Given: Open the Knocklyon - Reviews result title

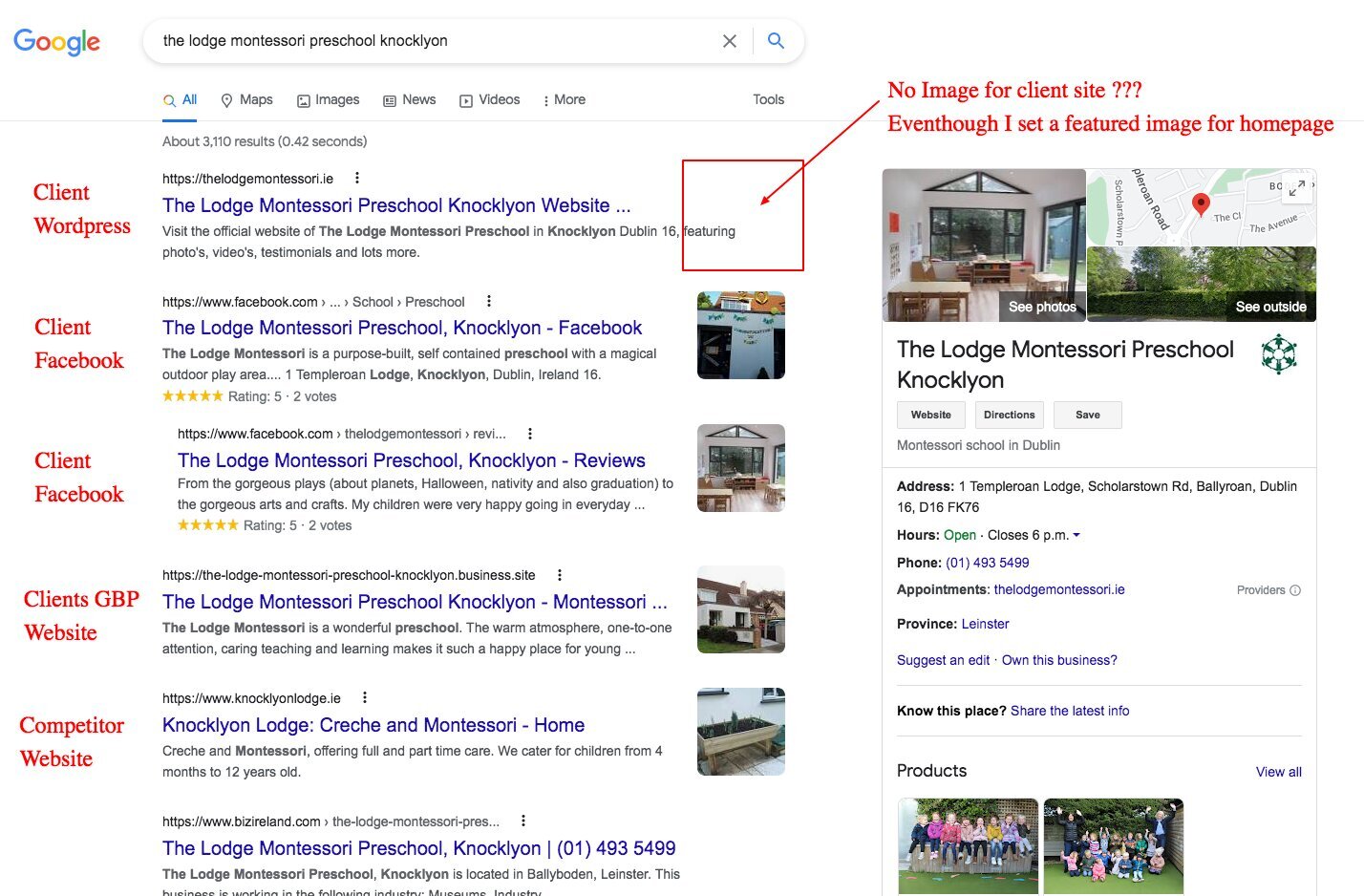Looking at the screenshot, I should 412,460.
